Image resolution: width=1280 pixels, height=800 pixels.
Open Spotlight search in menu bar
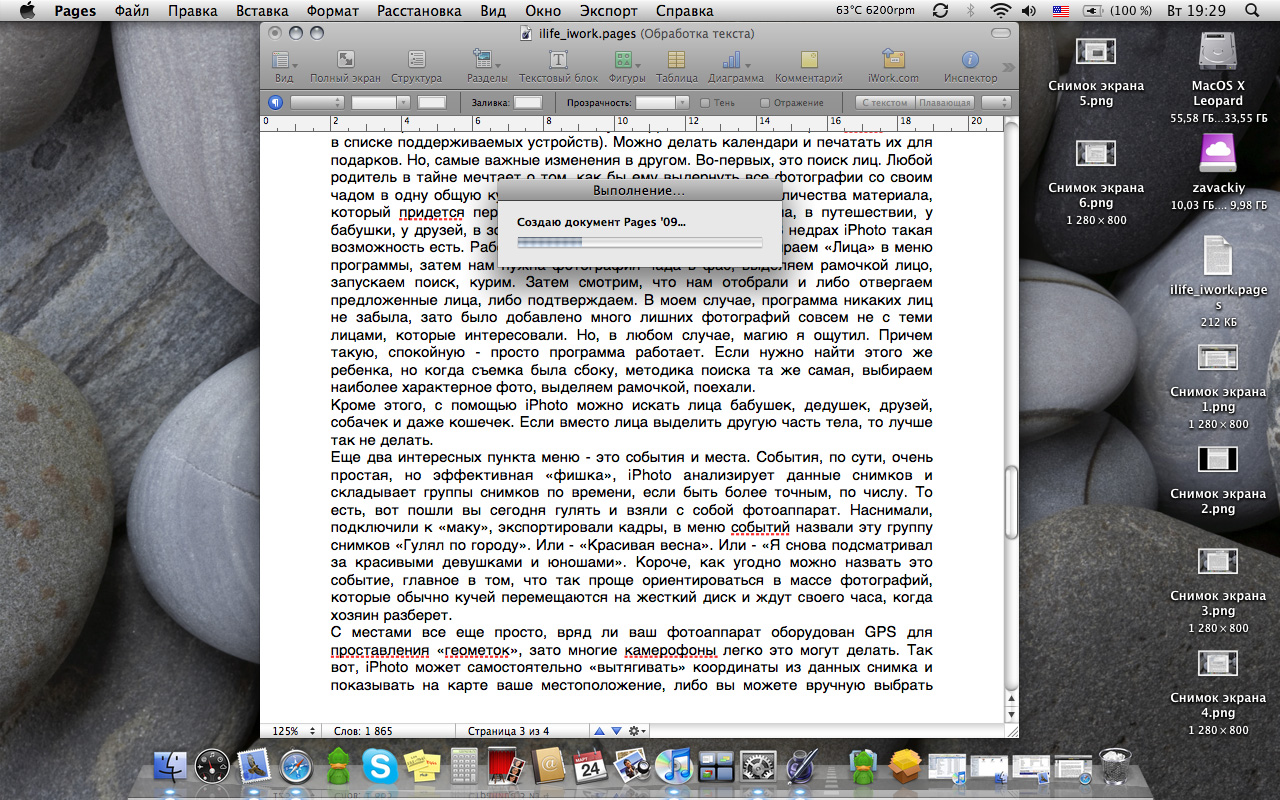pyautogui.click(x=1251, y=11)
